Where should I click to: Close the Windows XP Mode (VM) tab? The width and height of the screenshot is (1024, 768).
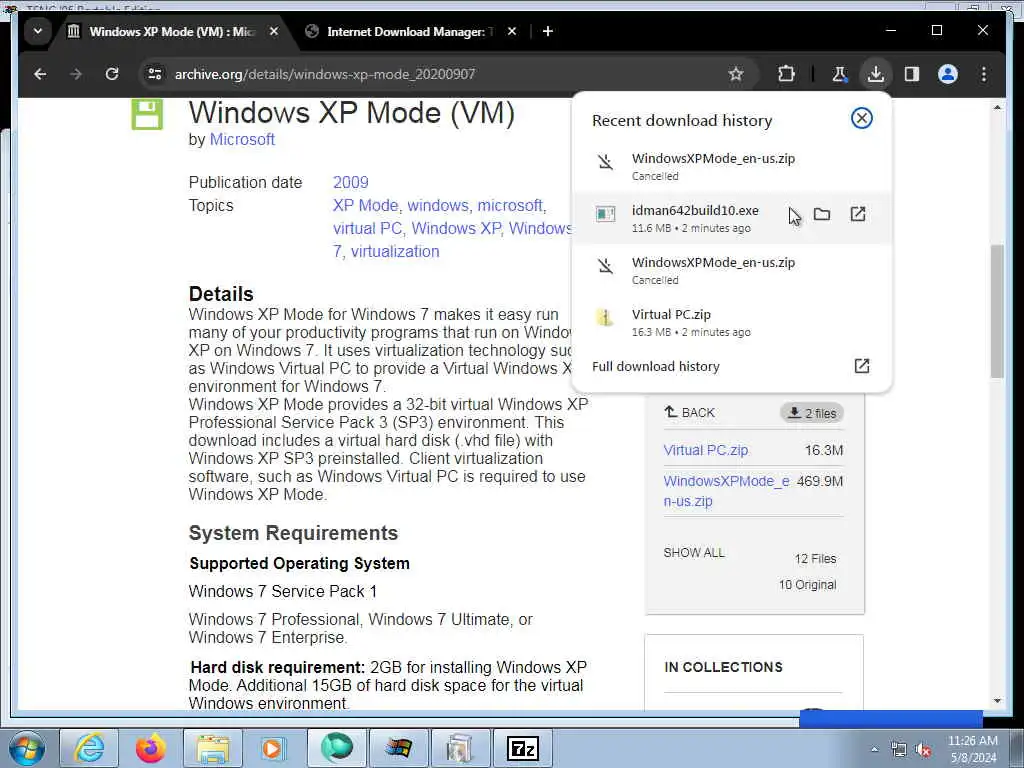[274, 31]
